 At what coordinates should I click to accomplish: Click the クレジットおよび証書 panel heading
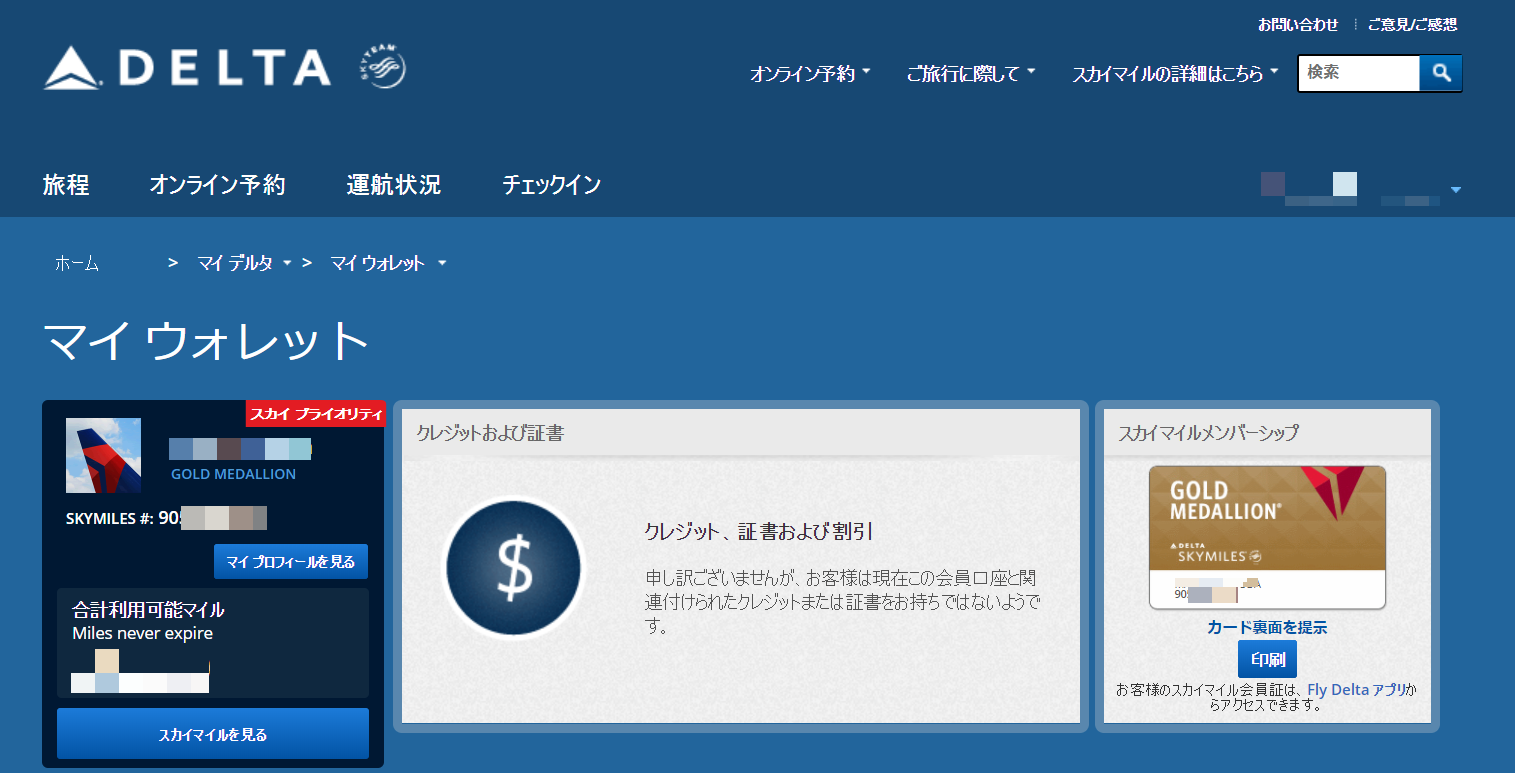coord(490,432)
